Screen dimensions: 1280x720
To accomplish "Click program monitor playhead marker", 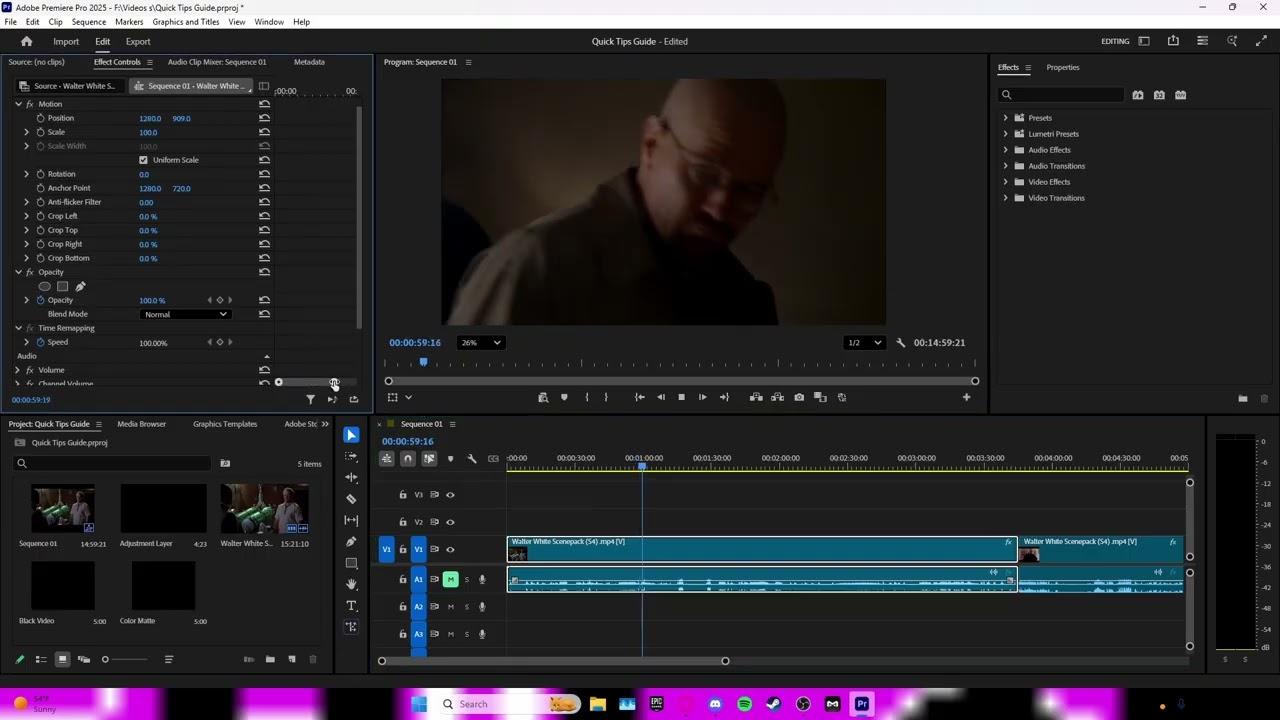I will (x=423, y=363).
